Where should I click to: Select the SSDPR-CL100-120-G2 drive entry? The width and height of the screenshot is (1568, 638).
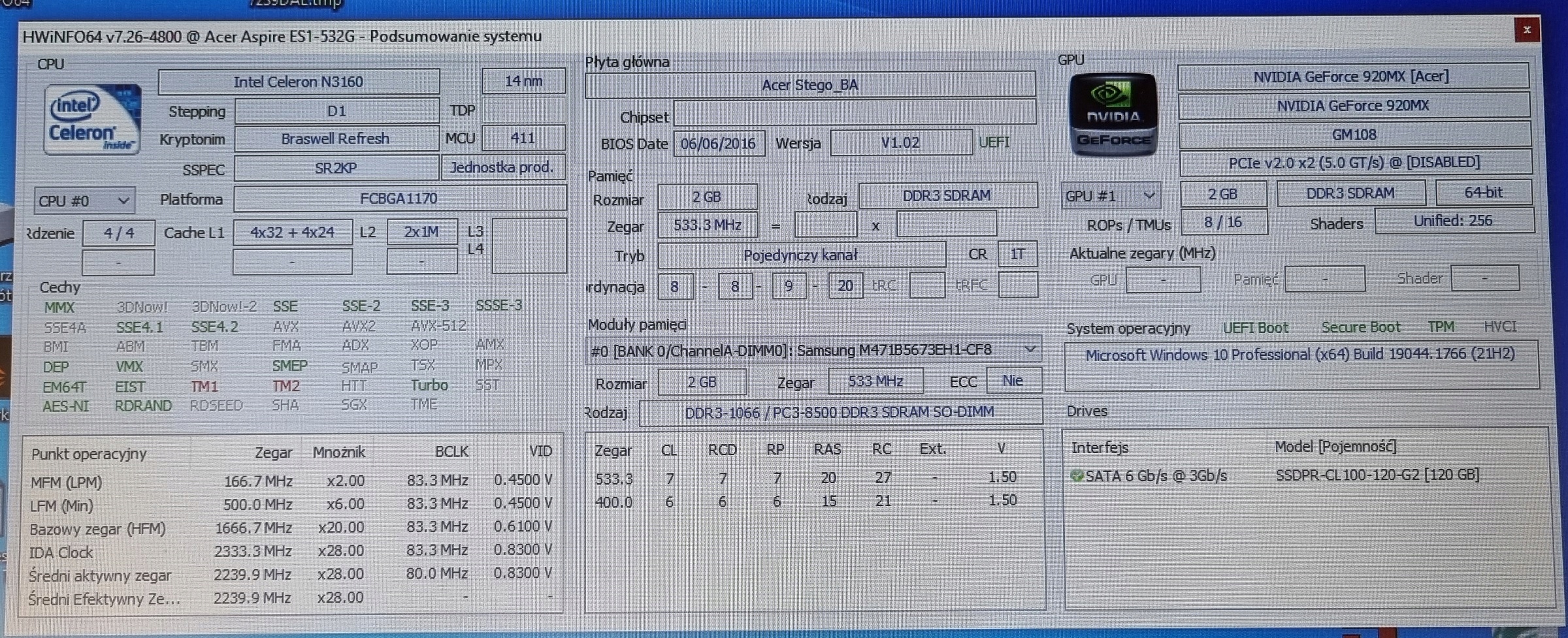(1377, 475)
